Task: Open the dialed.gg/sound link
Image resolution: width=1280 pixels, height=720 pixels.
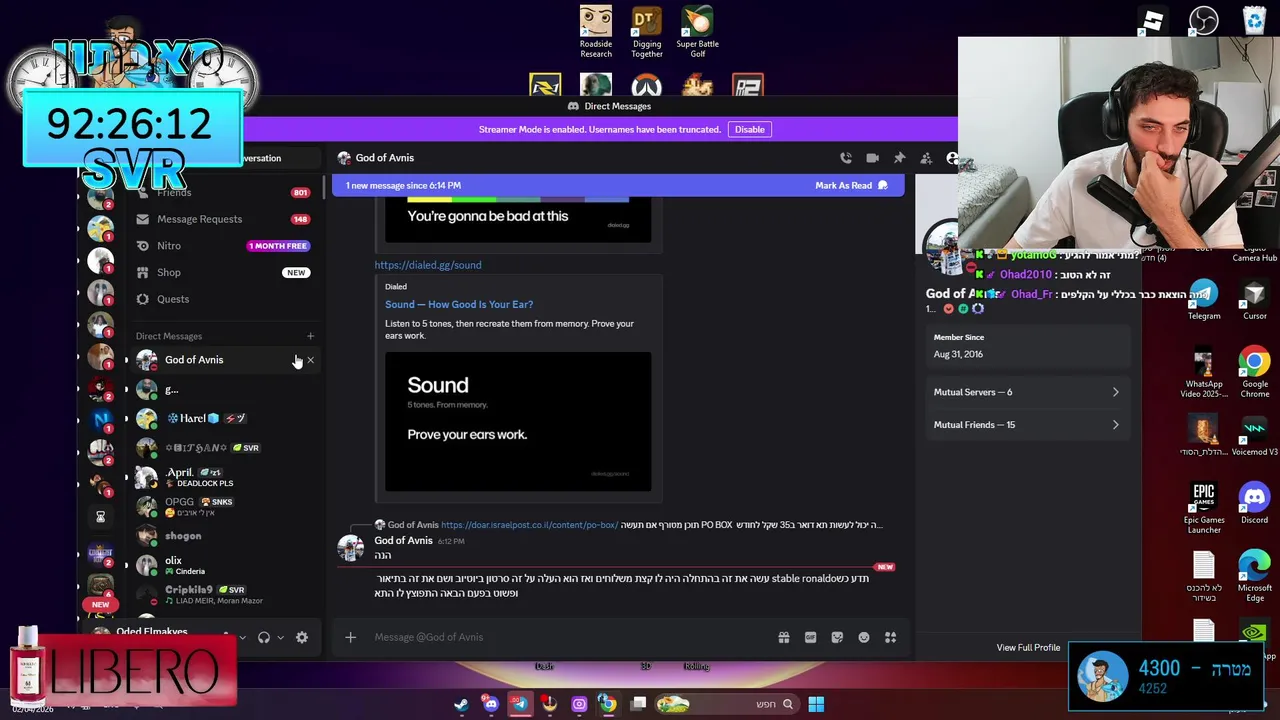Action: pos(428,265)
